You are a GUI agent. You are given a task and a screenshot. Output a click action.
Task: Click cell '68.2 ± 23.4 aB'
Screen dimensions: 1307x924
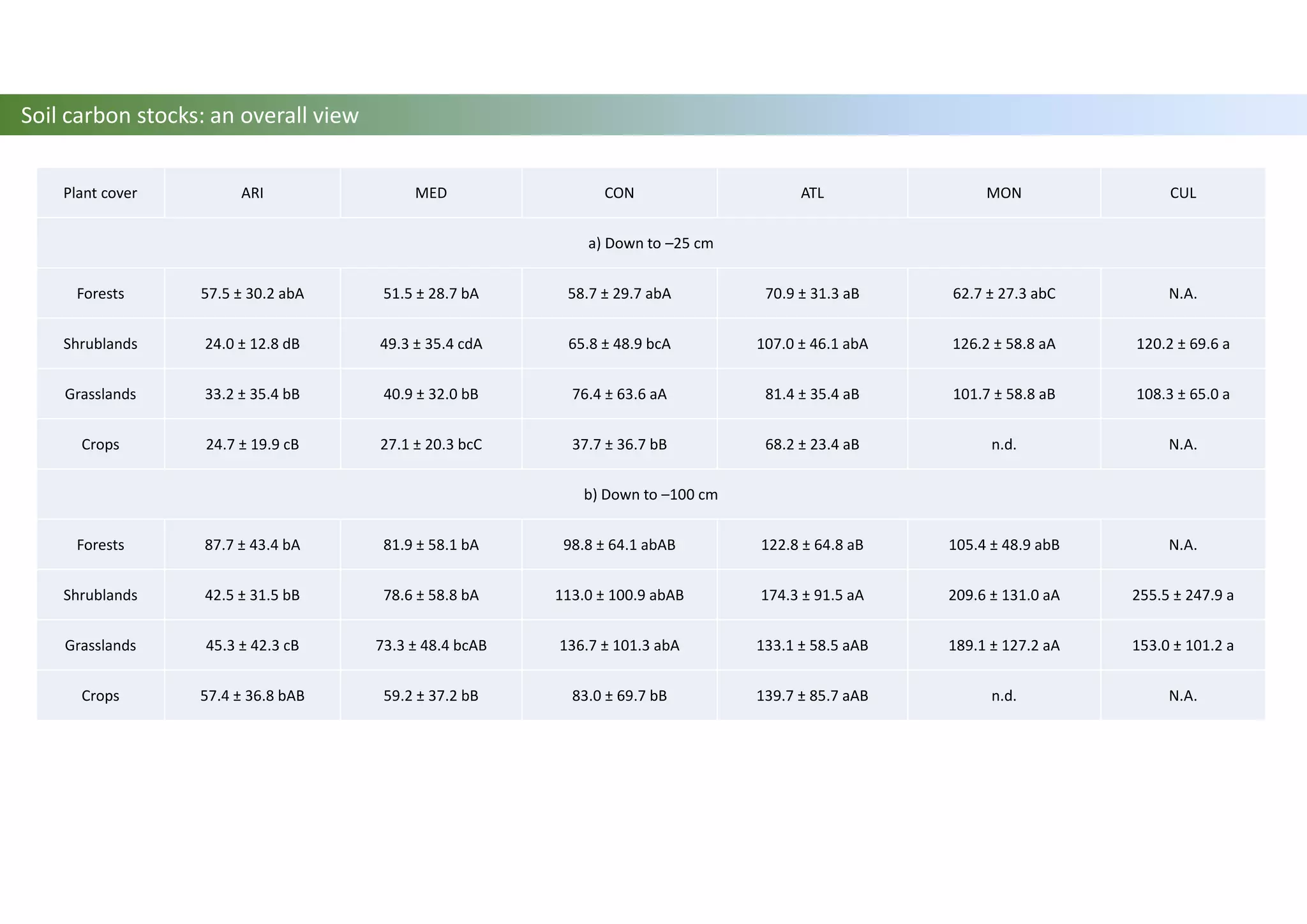tap(812, 445)
